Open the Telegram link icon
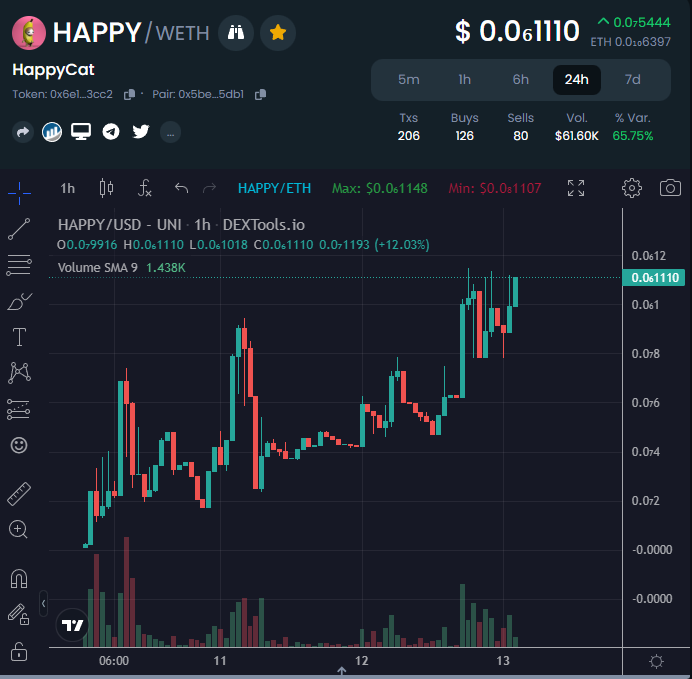The image size is (692, 679). [x=111, y=131]
